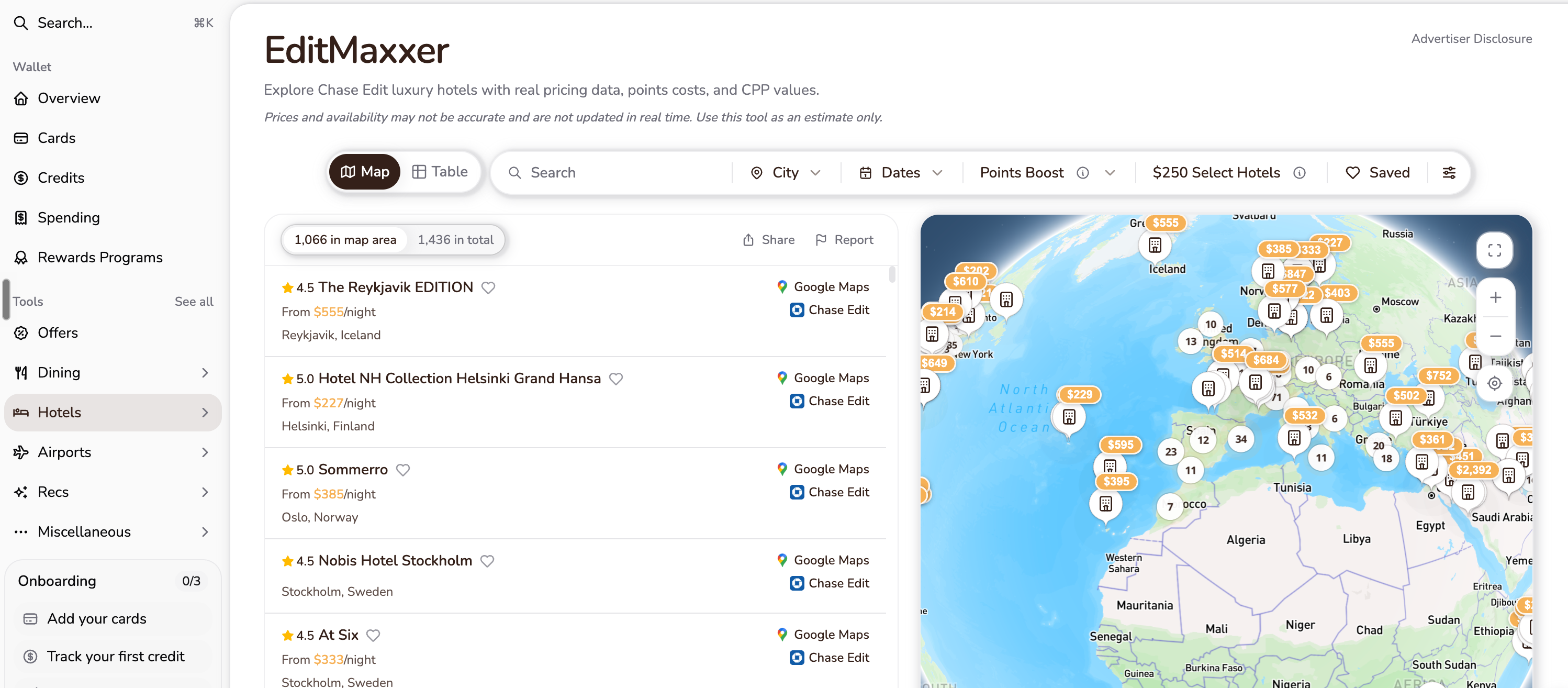Toggle the Saved hotels filter
This screenshot has height=688, width=1568.
click(x=1377, y=173)
